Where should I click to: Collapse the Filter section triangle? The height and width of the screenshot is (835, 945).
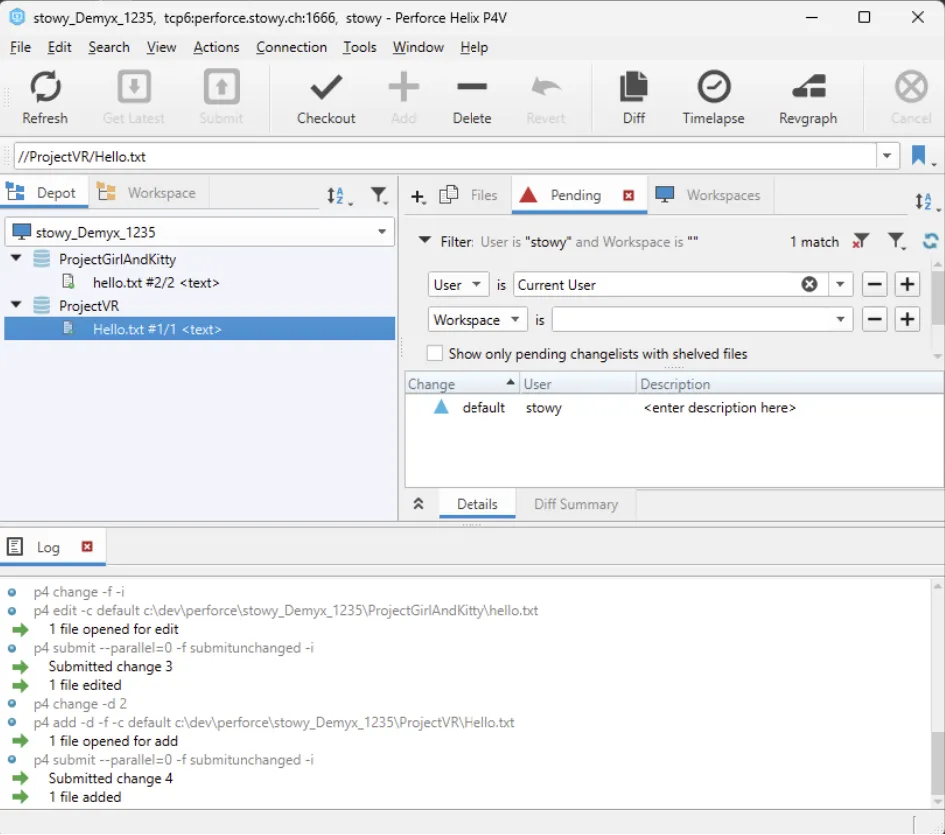click(425, 241)
